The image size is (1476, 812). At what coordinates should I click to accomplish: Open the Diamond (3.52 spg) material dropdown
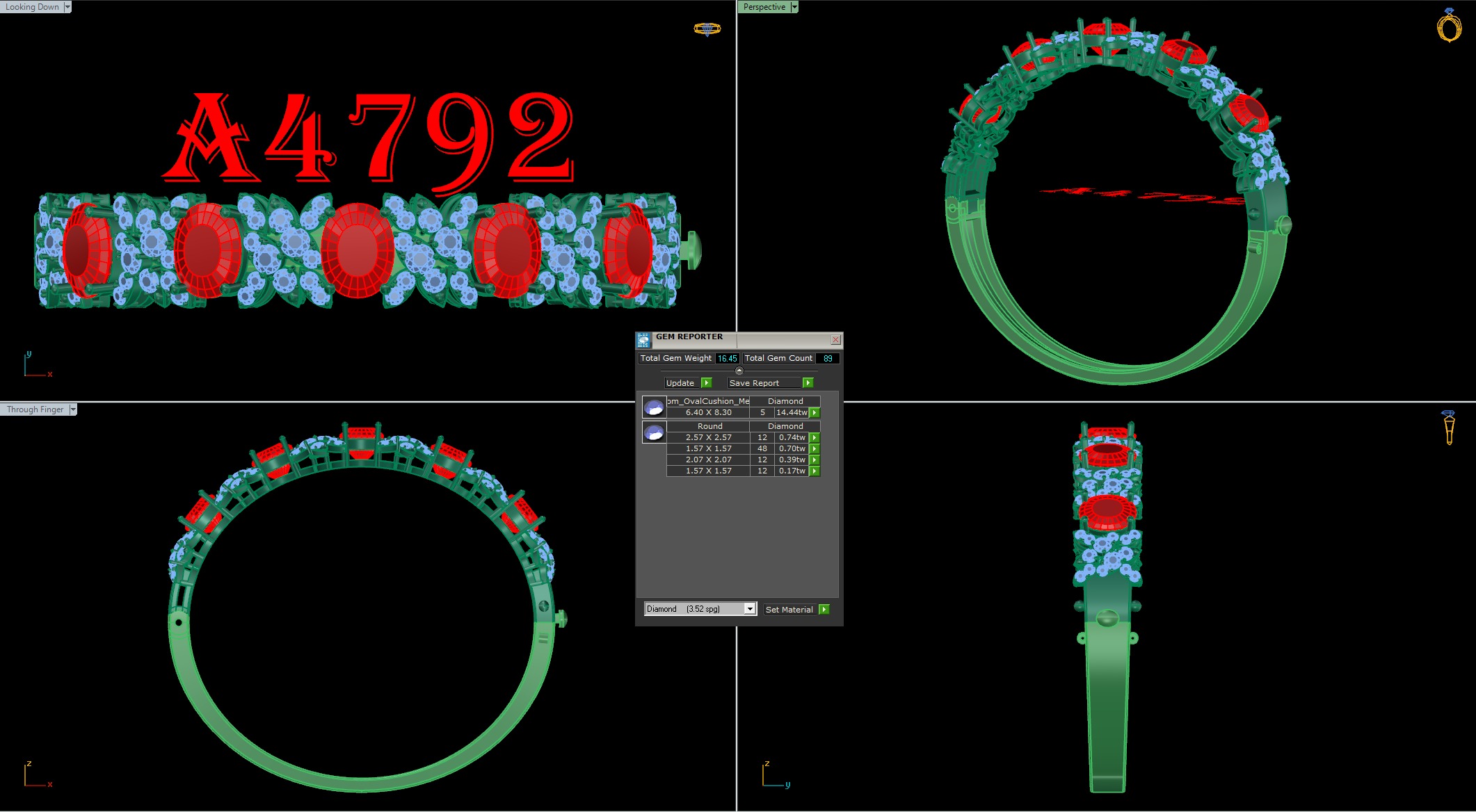(x=750, y=609)
